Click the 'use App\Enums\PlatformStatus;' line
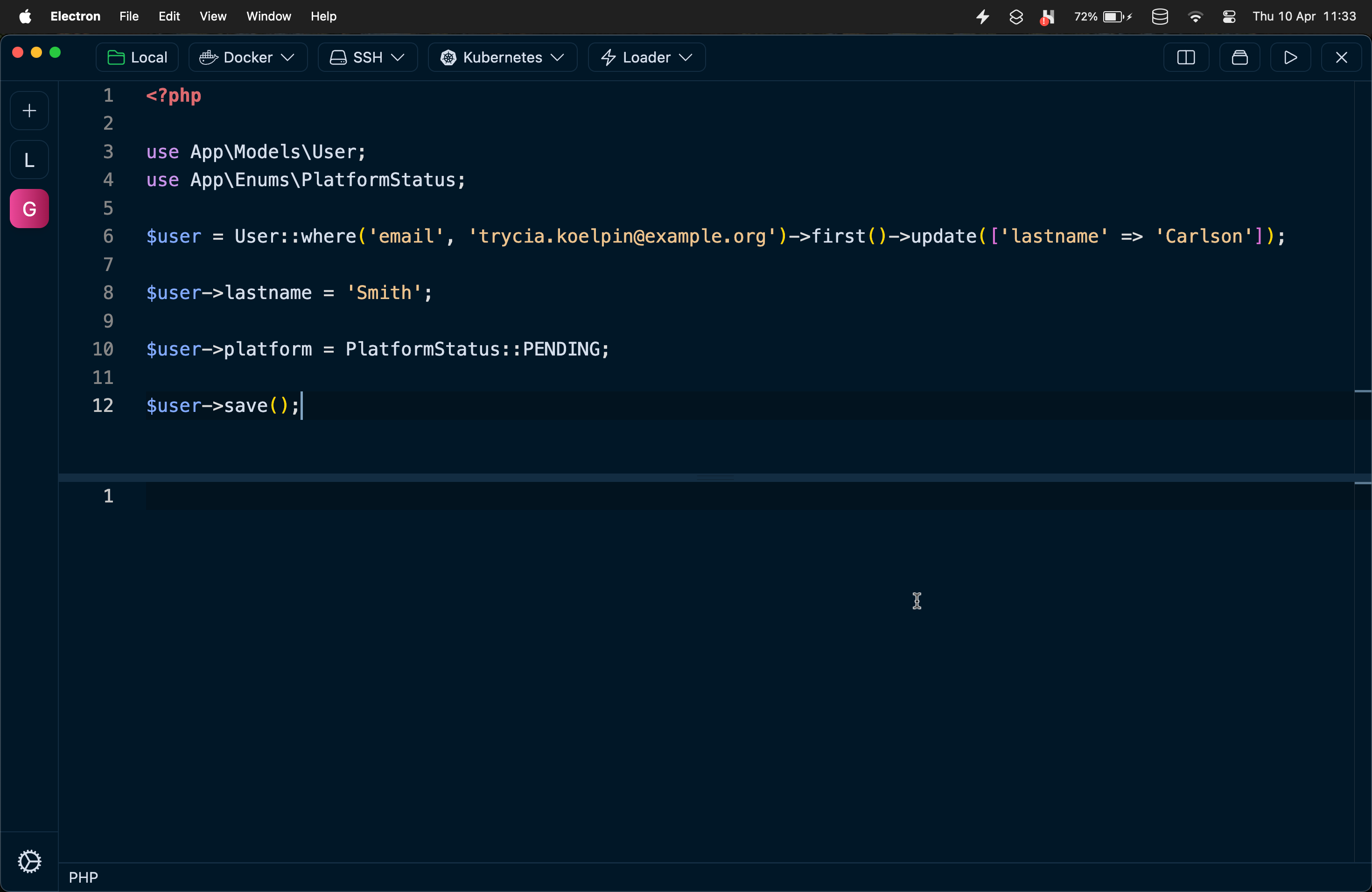This screenshot has height=892, width=1372. tap(306, 180)
